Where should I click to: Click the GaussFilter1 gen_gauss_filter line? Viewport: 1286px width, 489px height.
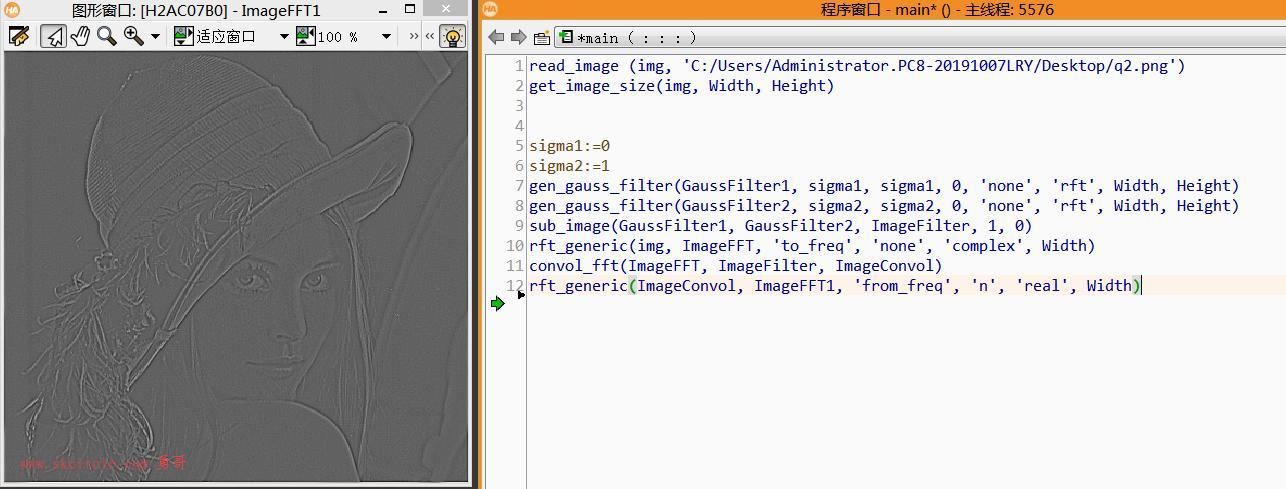(884, 186)
